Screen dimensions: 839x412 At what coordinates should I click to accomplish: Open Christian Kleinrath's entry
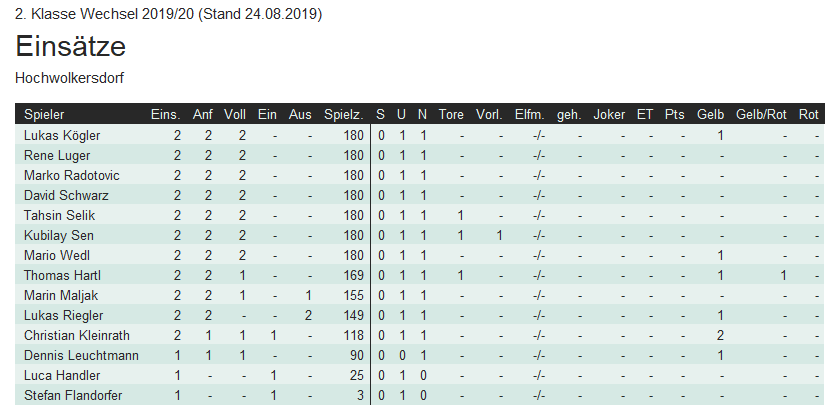(x=77, y=335)
